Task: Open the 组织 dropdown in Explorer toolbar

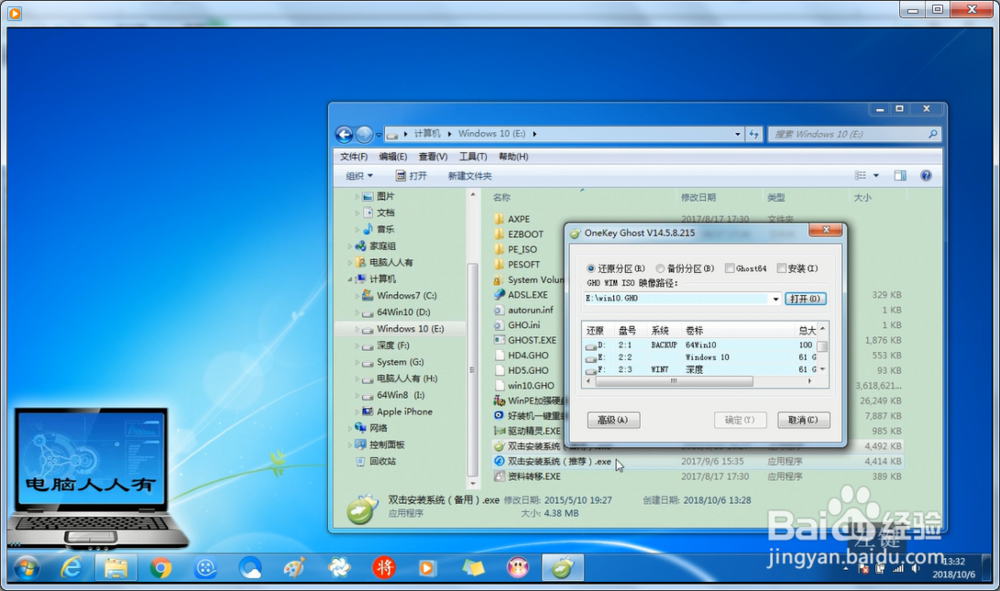Action: (x=359, y=176)
